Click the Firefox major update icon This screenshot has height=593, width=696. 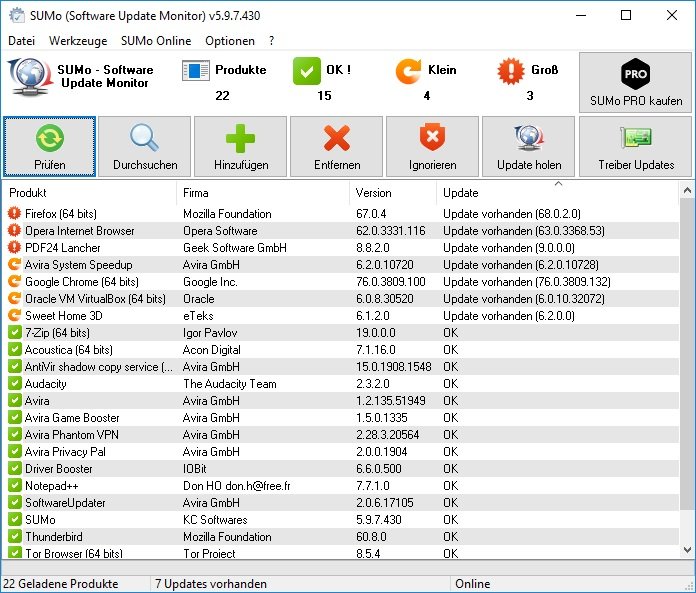14,213
